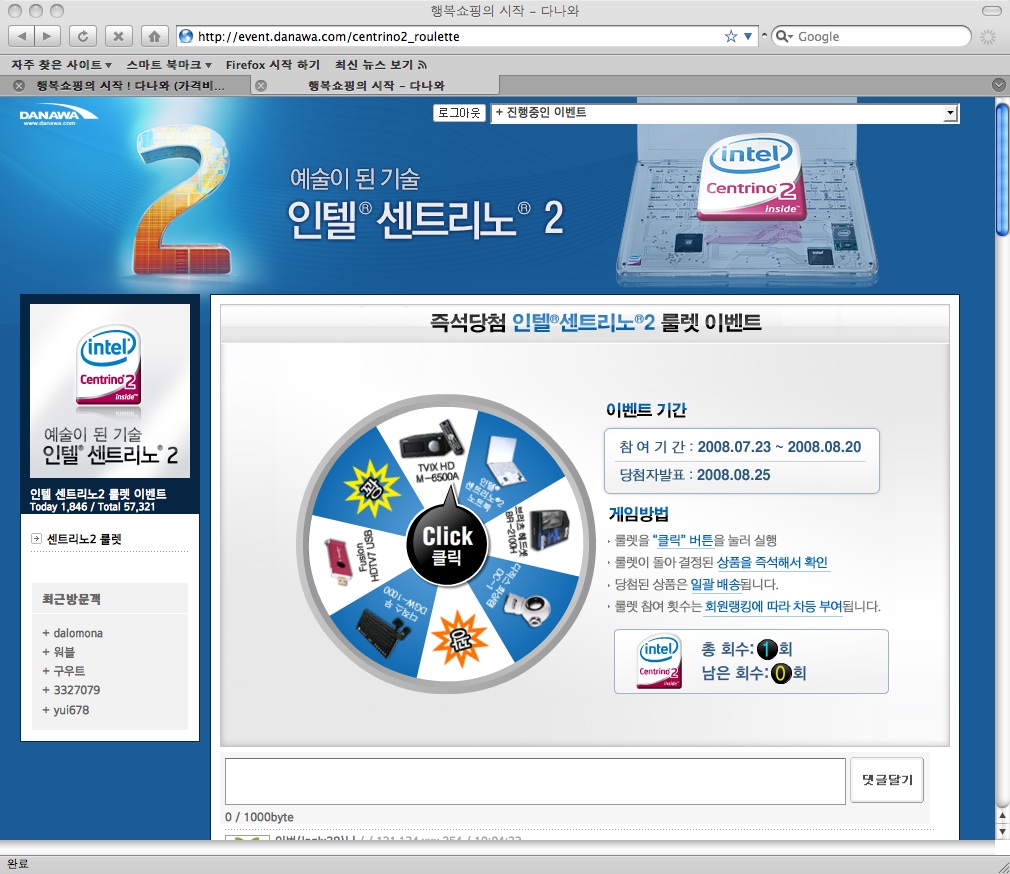The width and height of the screenshot is (1010, 874).
Task: Open the 최신 뉴스 보기 feed bookmark
Action: 381,64
